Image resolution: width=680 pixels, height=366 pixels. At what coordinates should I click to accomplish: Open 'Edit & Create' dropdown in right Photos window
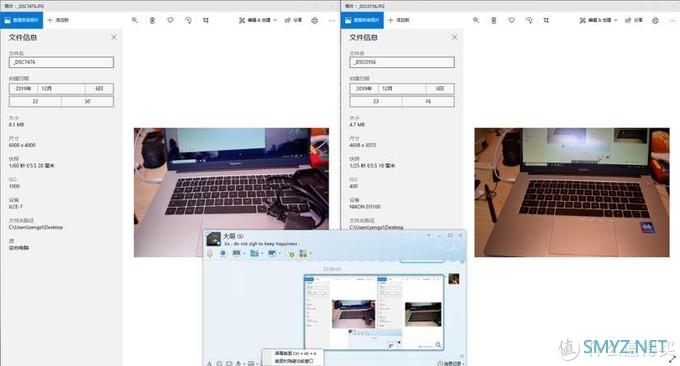pos(598,20)
